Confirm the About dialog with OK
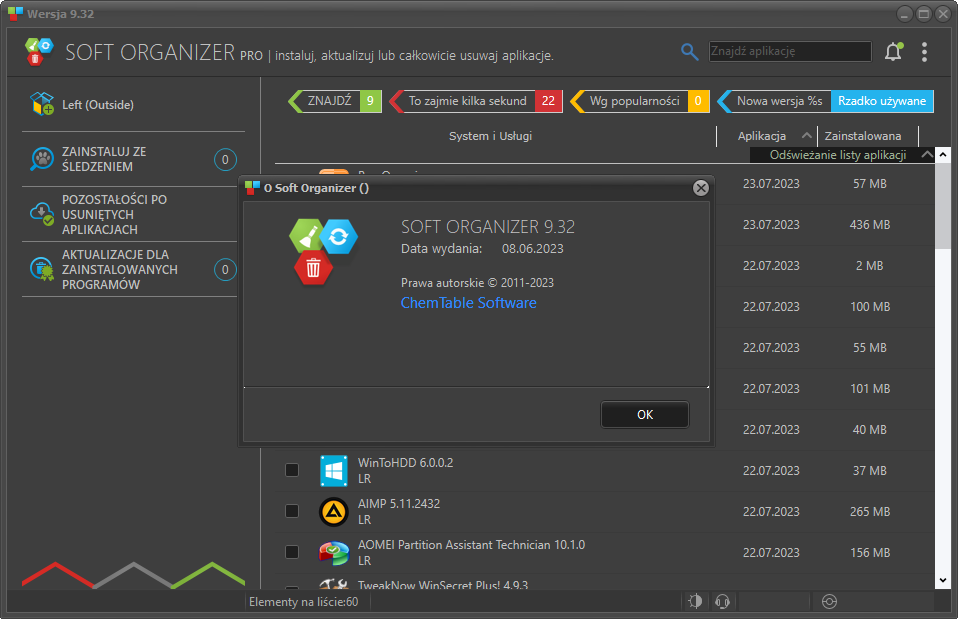The height and width of the screenshot is (619, 958). (645, 414)
